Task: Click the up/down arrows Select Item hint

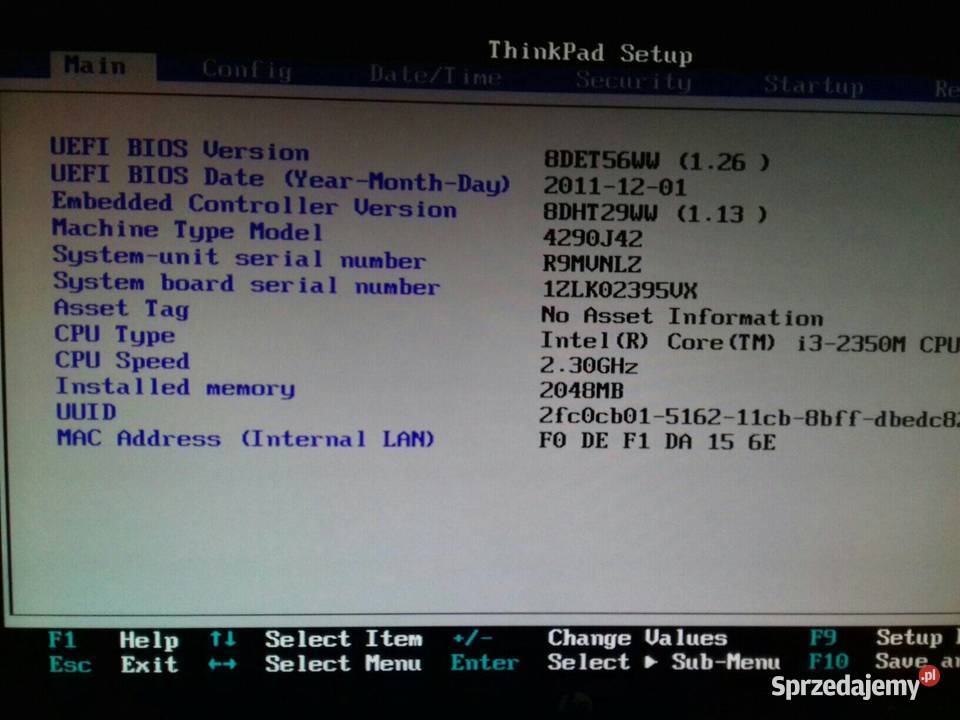Action: tap(315, 639)
